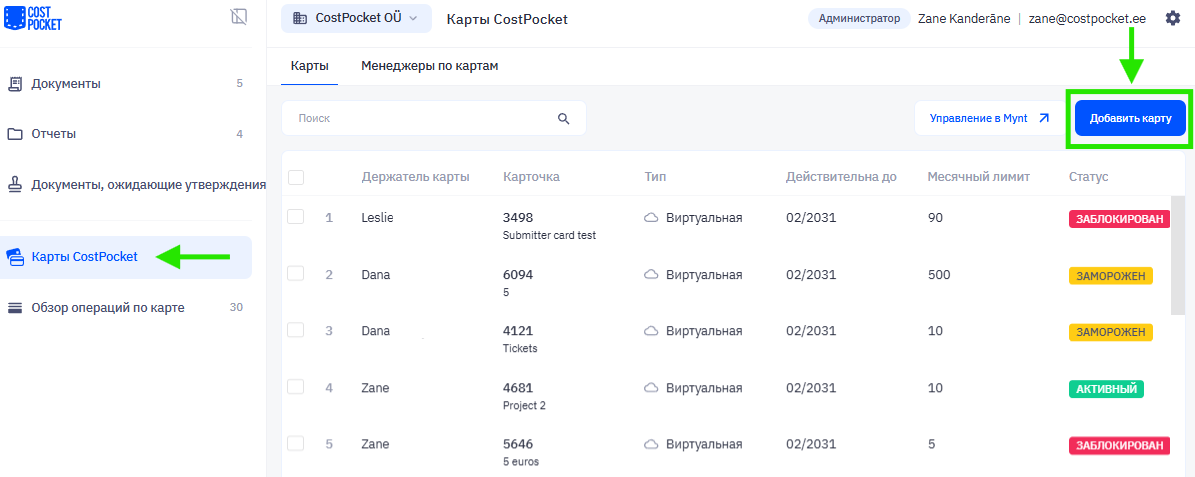This screenshot has width=1195, height=477.
Task: Collapse sidebar with the panel icon
Action: click(x=238, y=17)
